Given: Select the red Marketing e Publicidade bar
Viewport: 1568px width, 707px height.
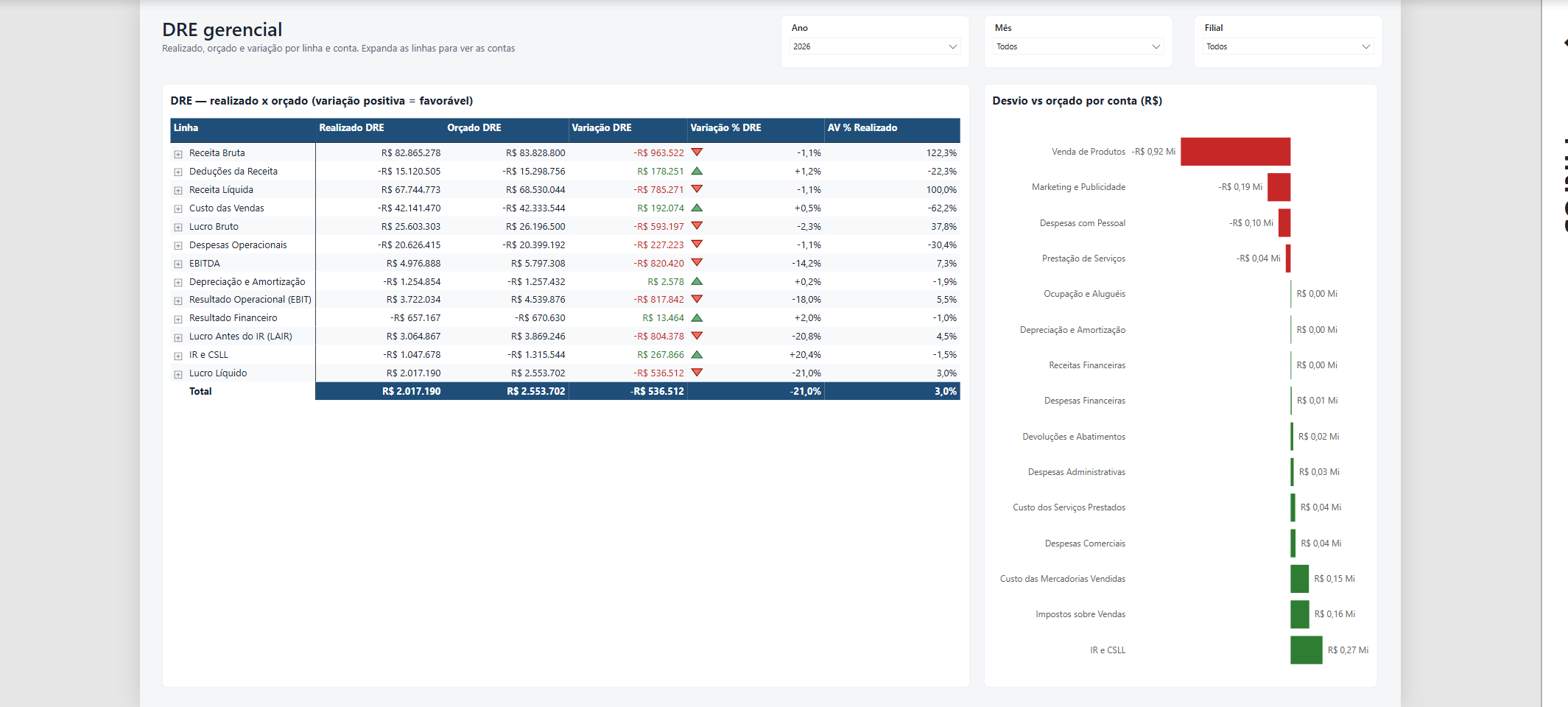Looking at the screenshot, I should 1279,187.
